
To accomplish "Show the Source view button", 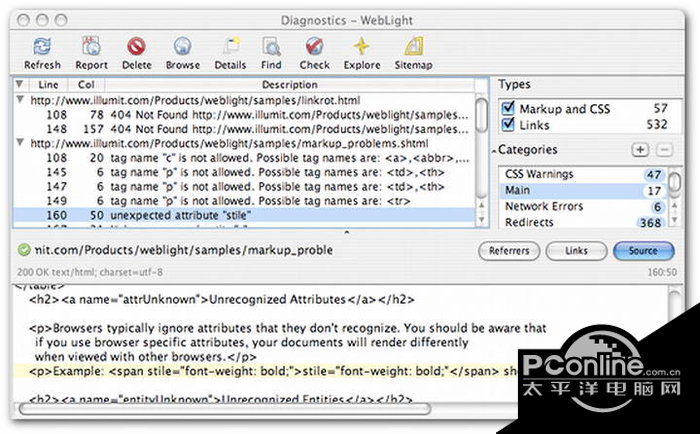I will point(644,251).
